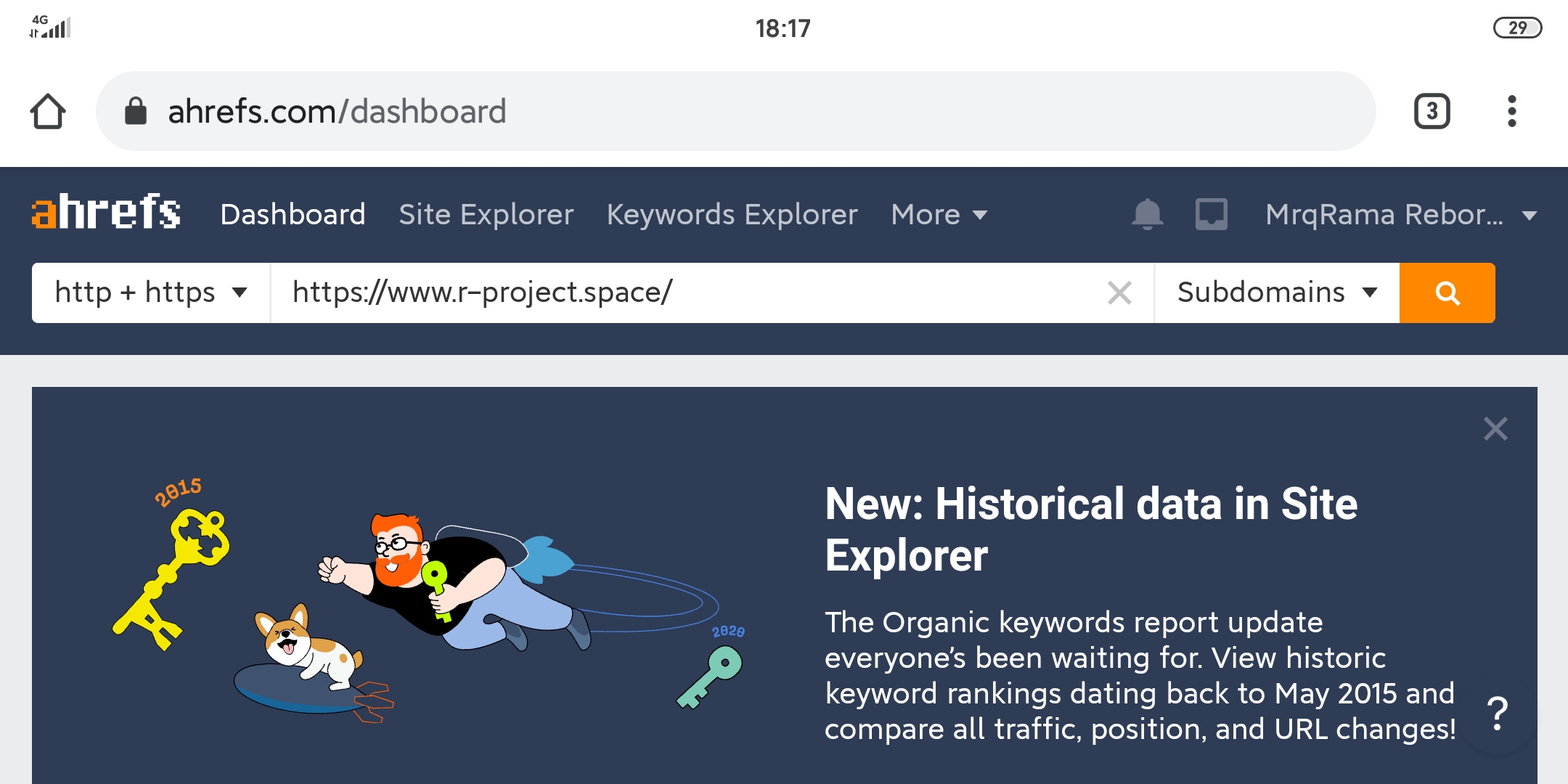Clear the URL field with X
Viewport: 1568px width, 784px height.
pyautogui.click(x=1119, y=293)
